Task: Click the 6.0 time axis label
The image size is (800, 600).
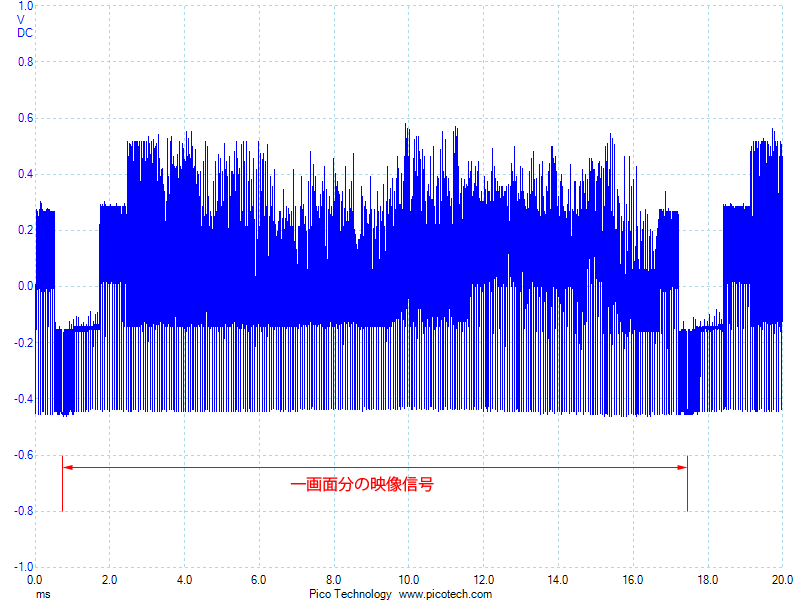Action: (x=259, y=580)
